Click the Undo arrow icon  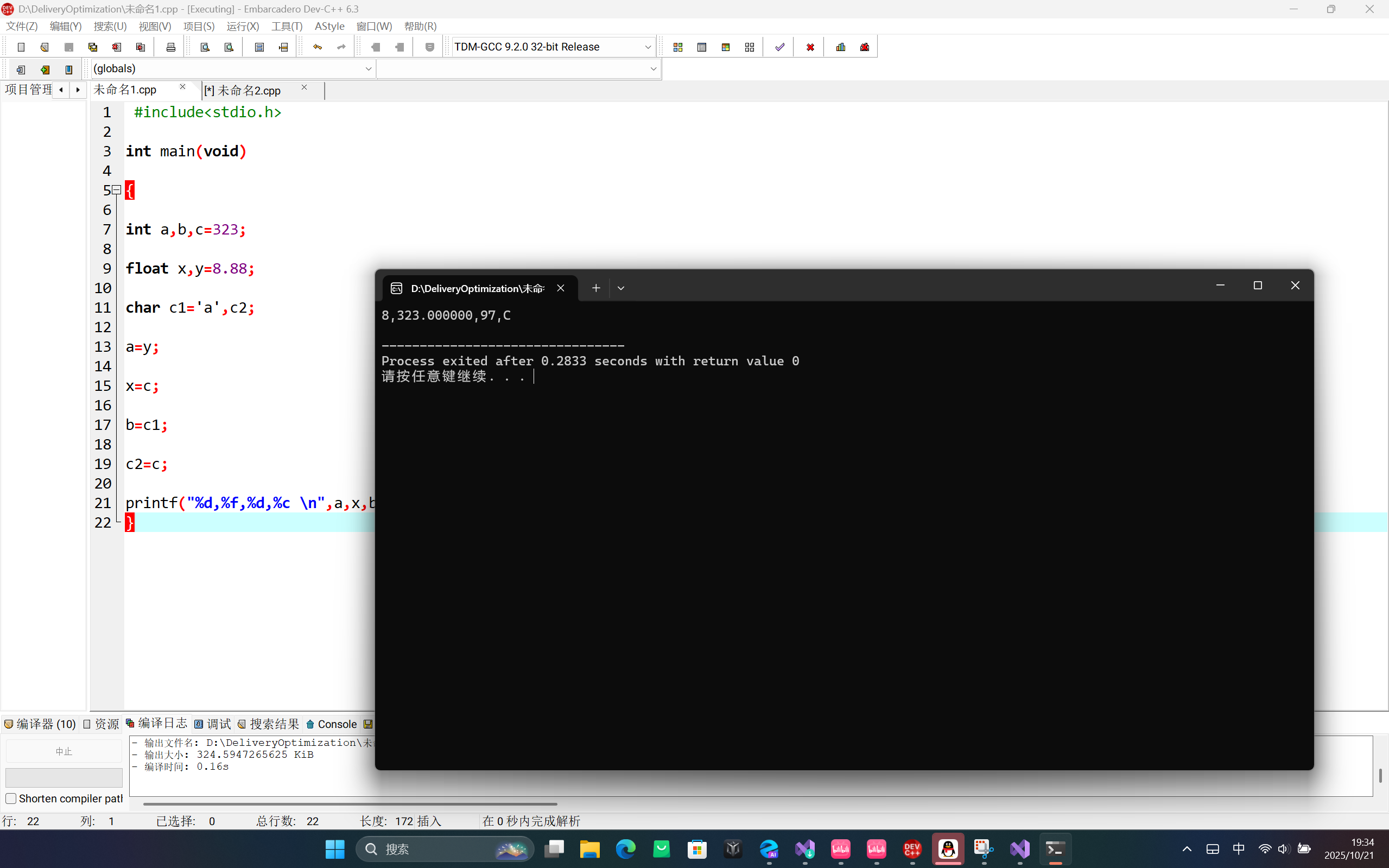[318, 47]
